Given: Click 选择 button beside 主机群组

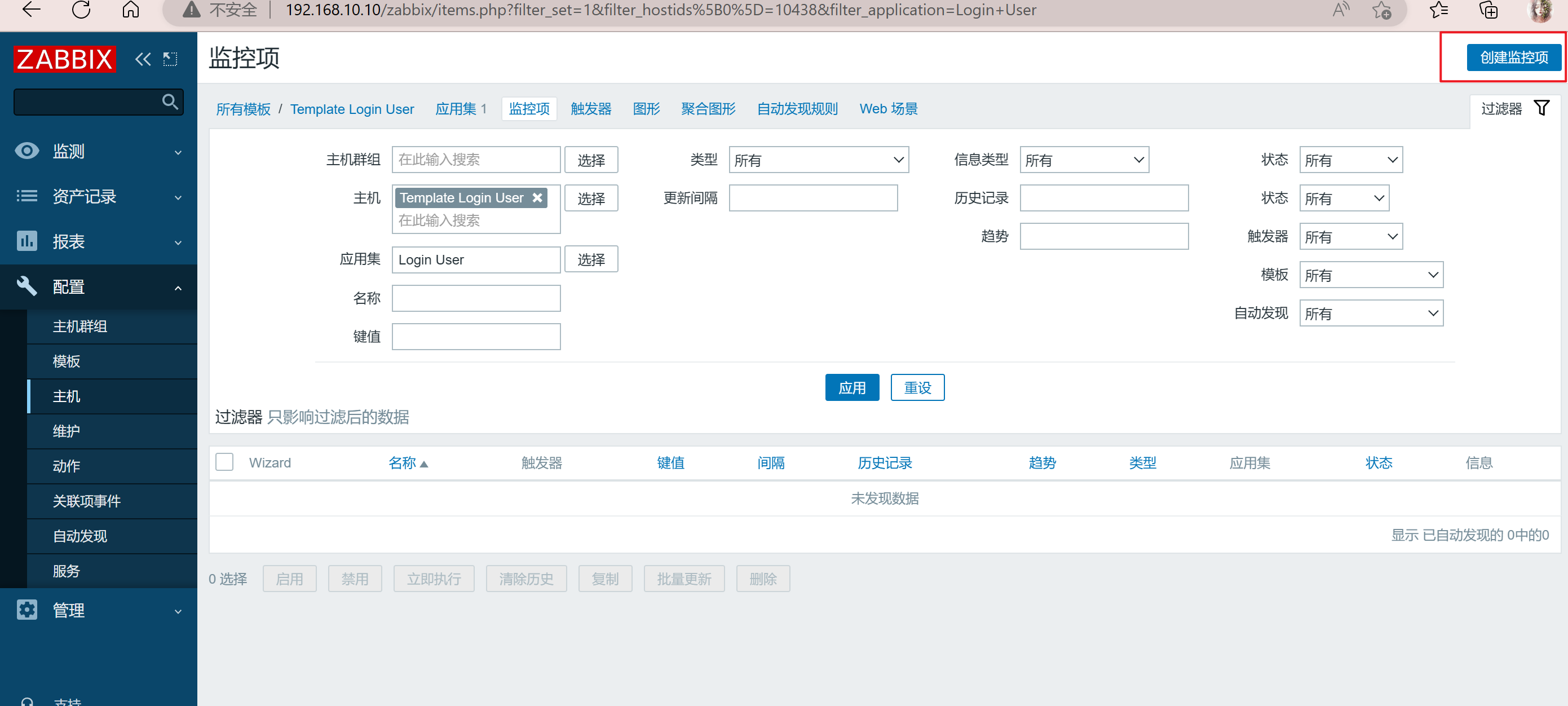Looking at the screenshot, I should click(x=591, y=160).
